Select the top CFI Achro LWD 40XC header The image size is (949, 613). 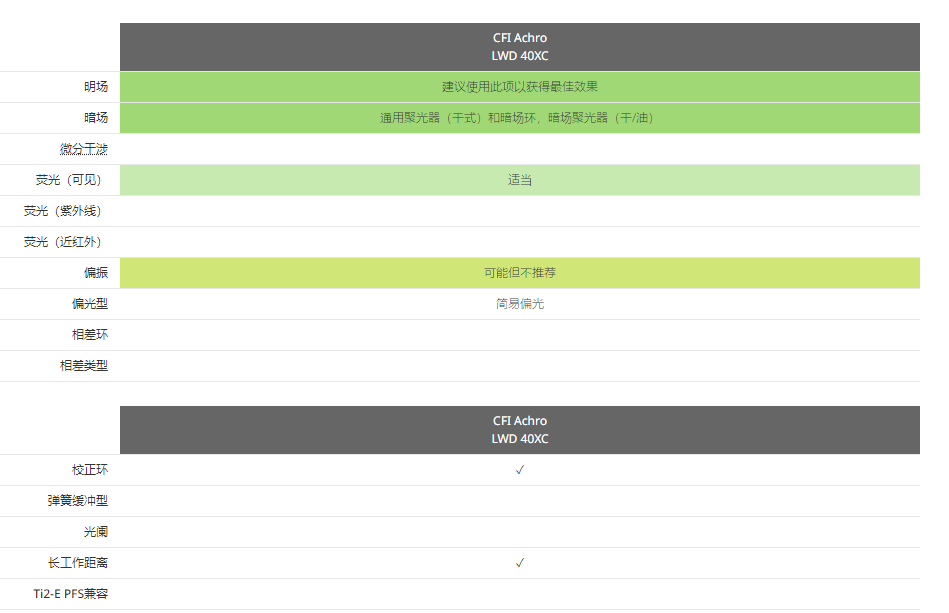tap(519, 47)
